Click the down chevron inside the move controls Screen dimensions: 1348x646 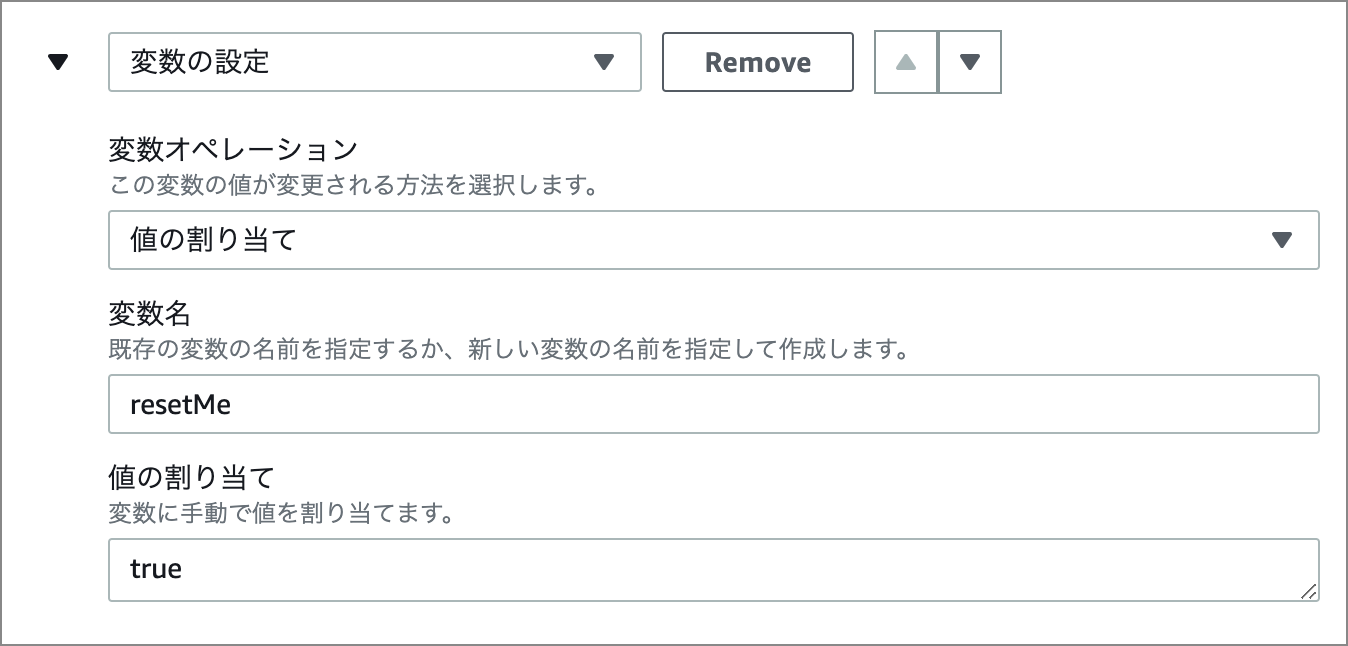(969, 61)
